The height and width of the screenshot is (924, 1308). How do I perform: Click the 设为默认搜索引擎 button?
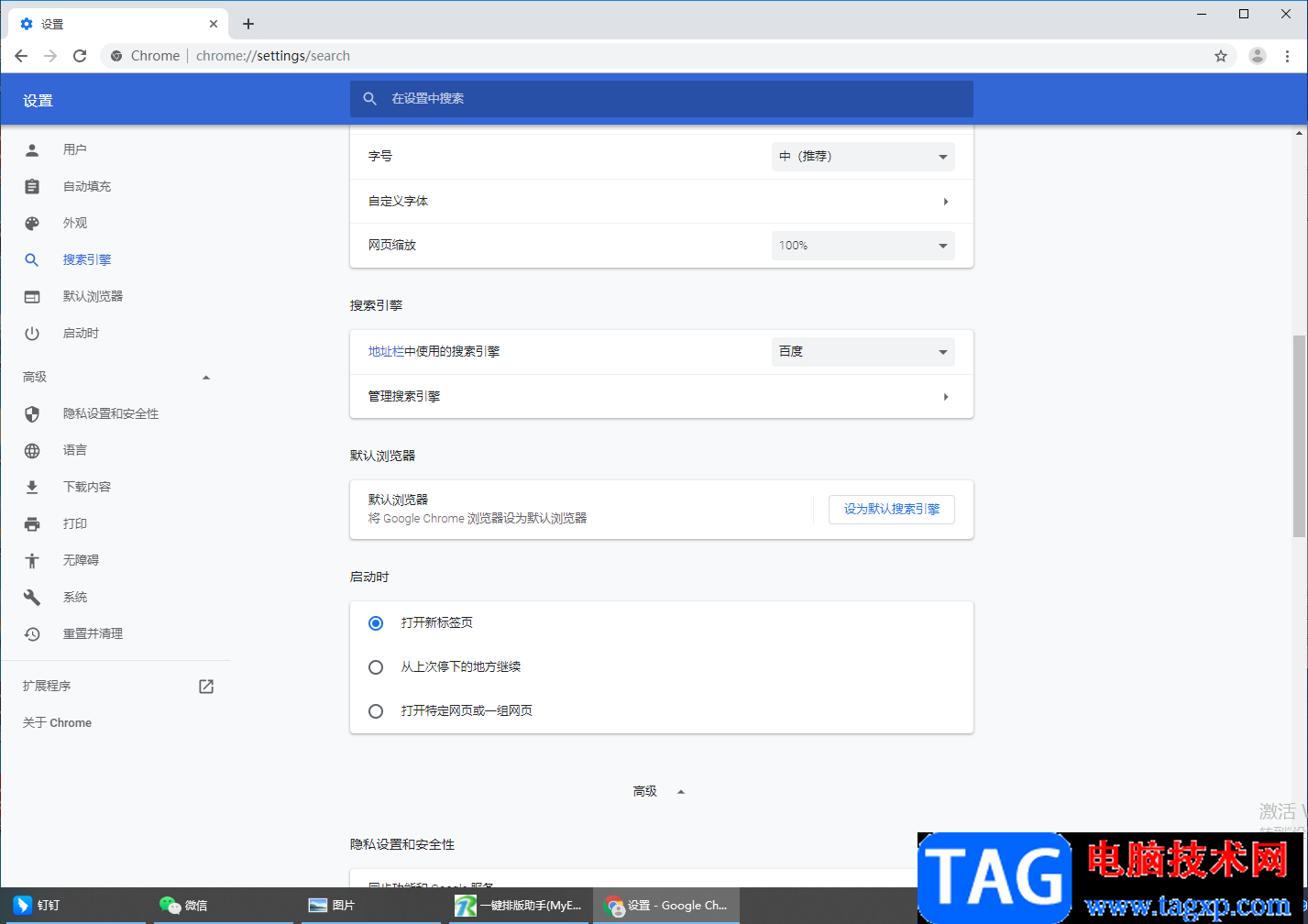892,510
